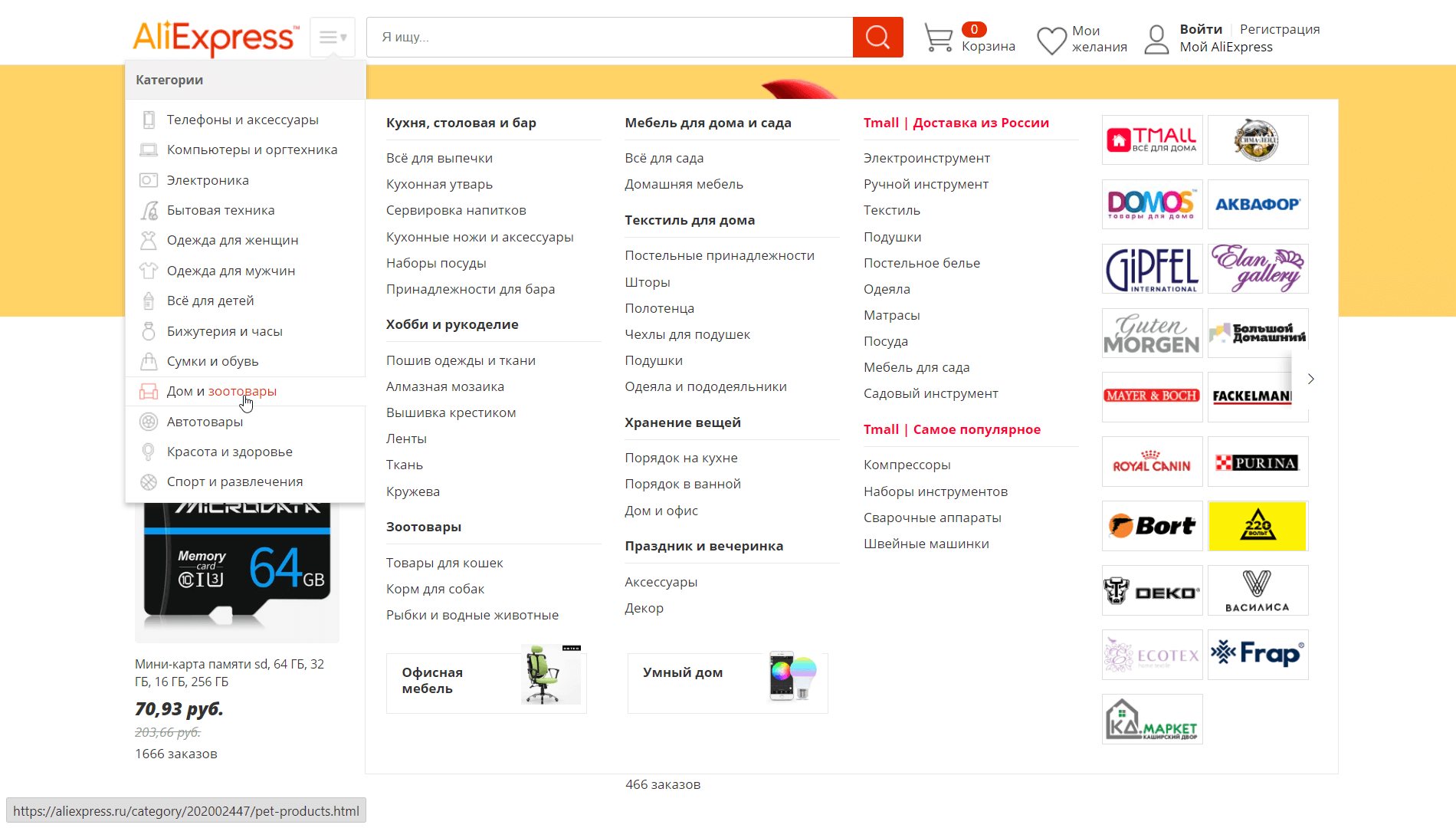
Task: Open Мини-карта памяти sd product title
Action: (229, 672)
